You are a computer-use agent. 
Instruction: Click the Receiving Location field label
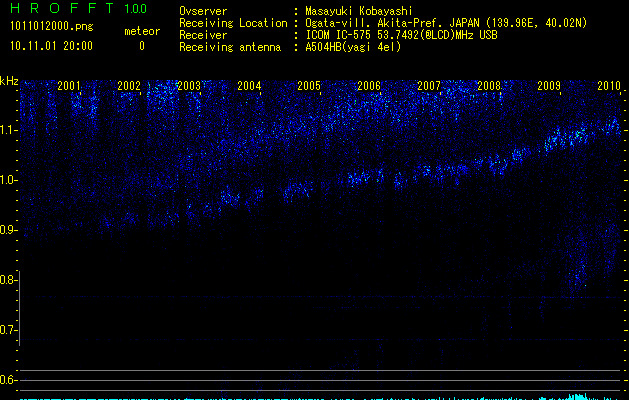pyautogui.click(x=233, y=23)
